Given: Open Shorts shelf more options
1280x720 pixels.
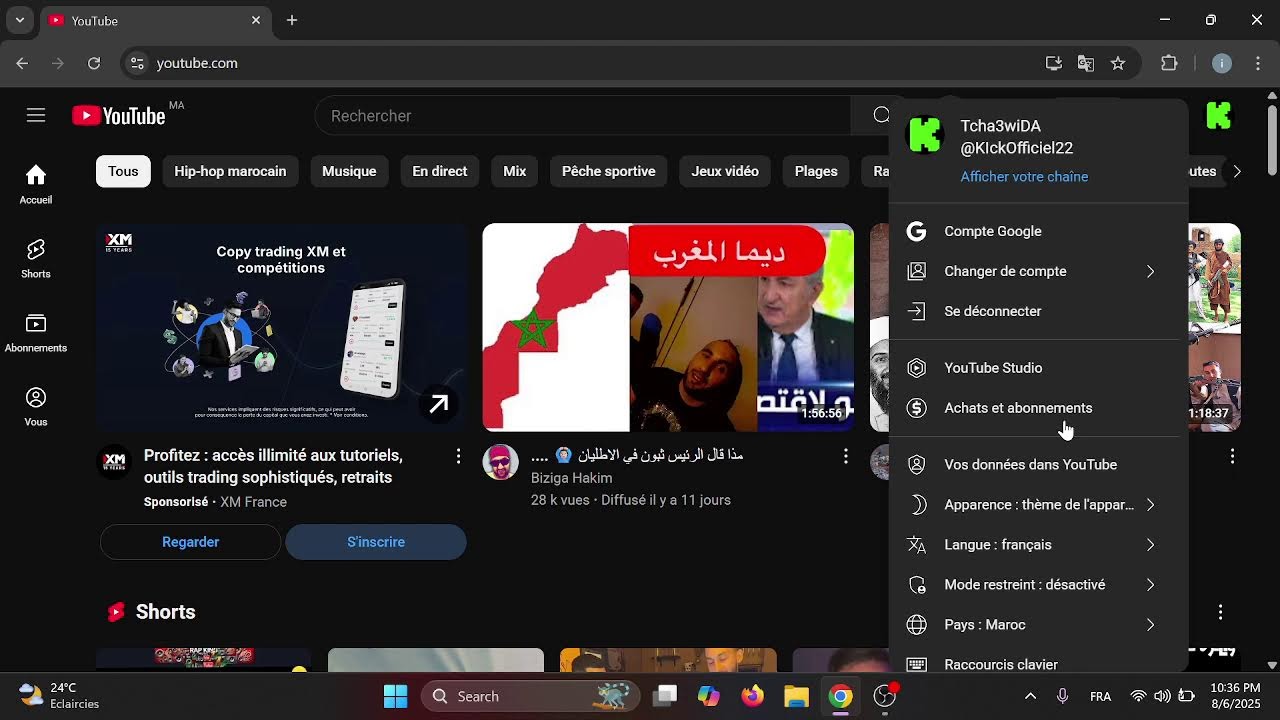Looking at the screenshot, I should [x=1220, y=612].
